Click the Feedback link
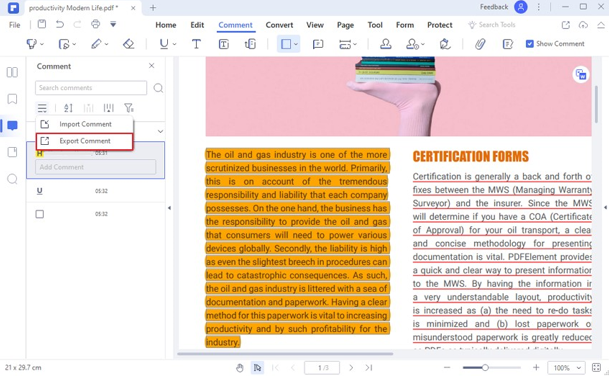Image resolution: width=609 pixels, height=377 pixels. pos(494,7)
